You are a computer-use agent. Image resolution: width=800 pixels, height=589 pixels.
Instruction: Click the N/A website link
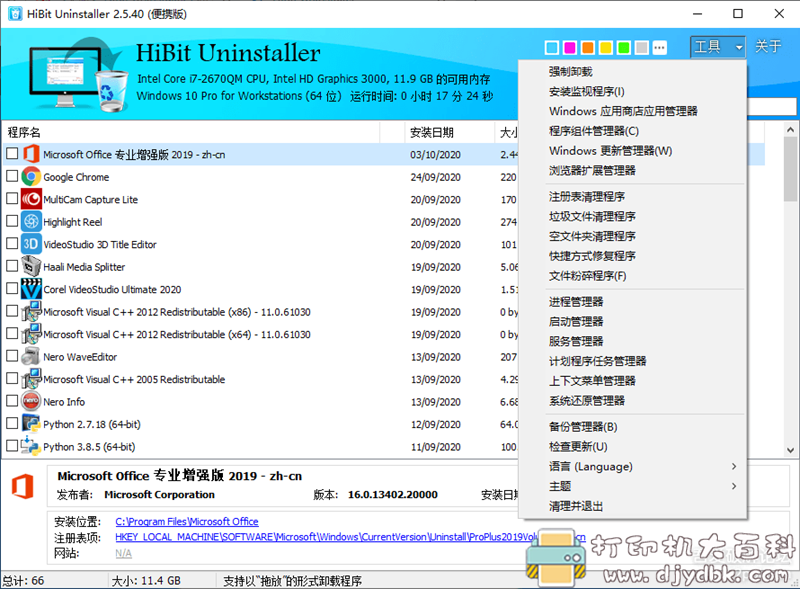123,553
